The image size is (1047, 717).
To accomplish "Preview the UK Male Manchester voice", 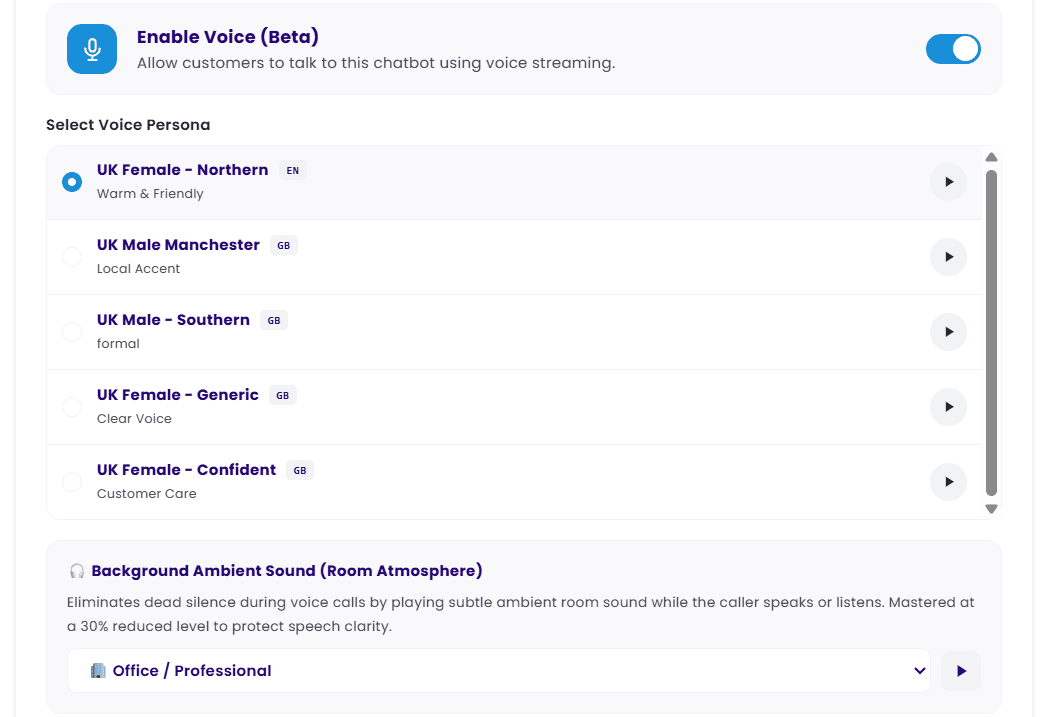I will [x=948, y=257].
